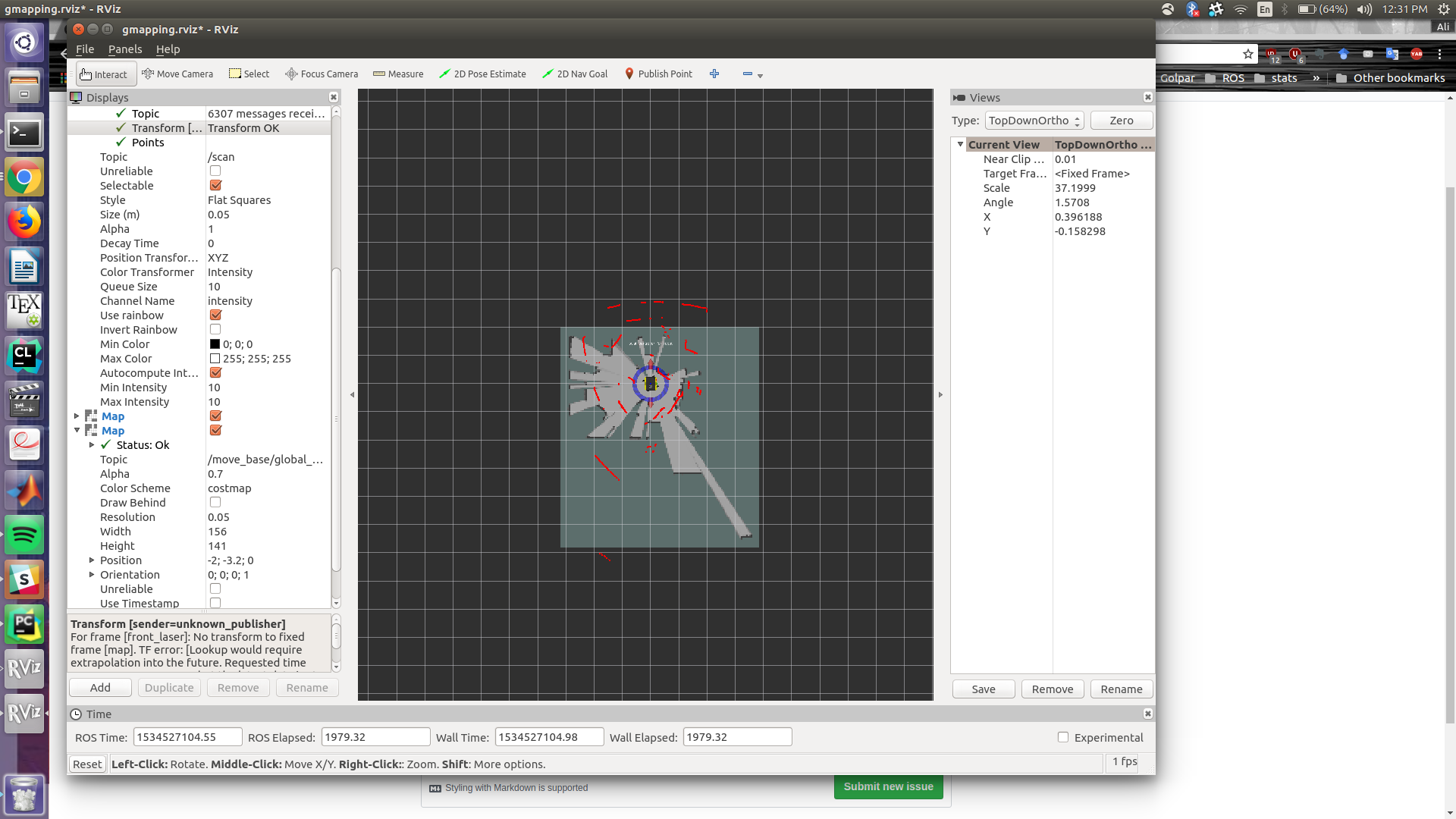1456x819 pixels.
Task: Select the Interact tool
Action: pos(105,74)
